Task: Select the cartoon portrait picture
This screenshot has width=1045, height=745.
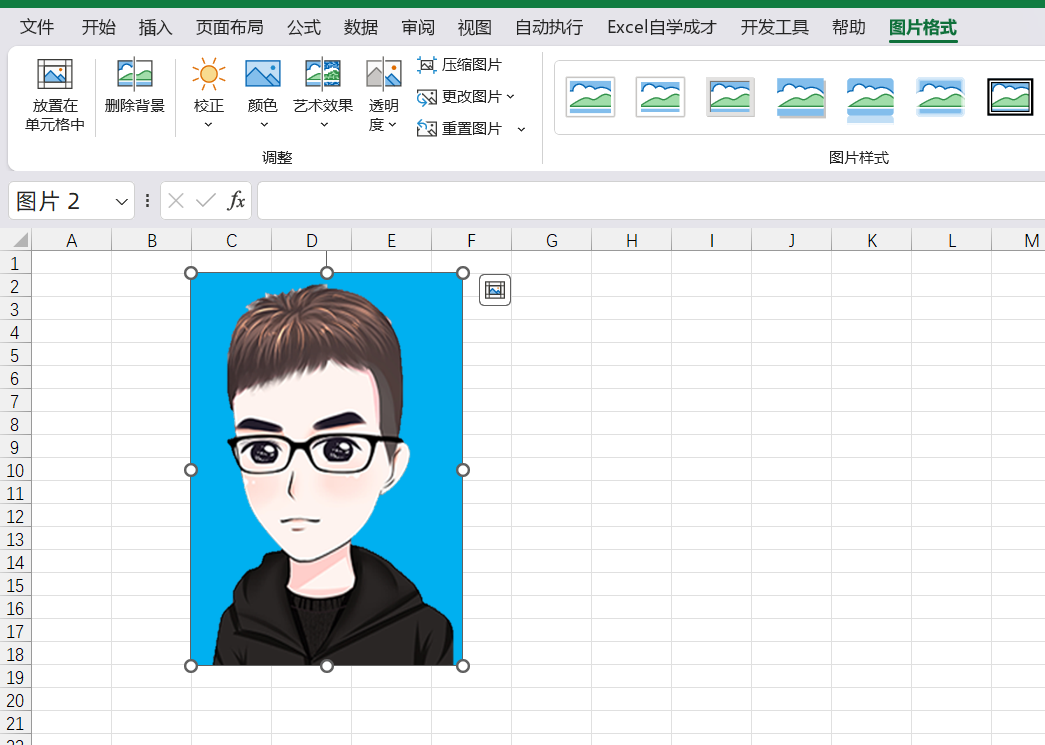Action: 327,469
